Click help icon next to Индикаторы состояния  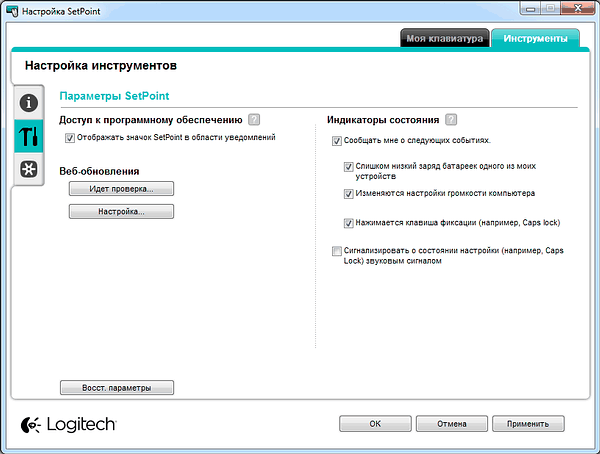click(x=451, y=120)
